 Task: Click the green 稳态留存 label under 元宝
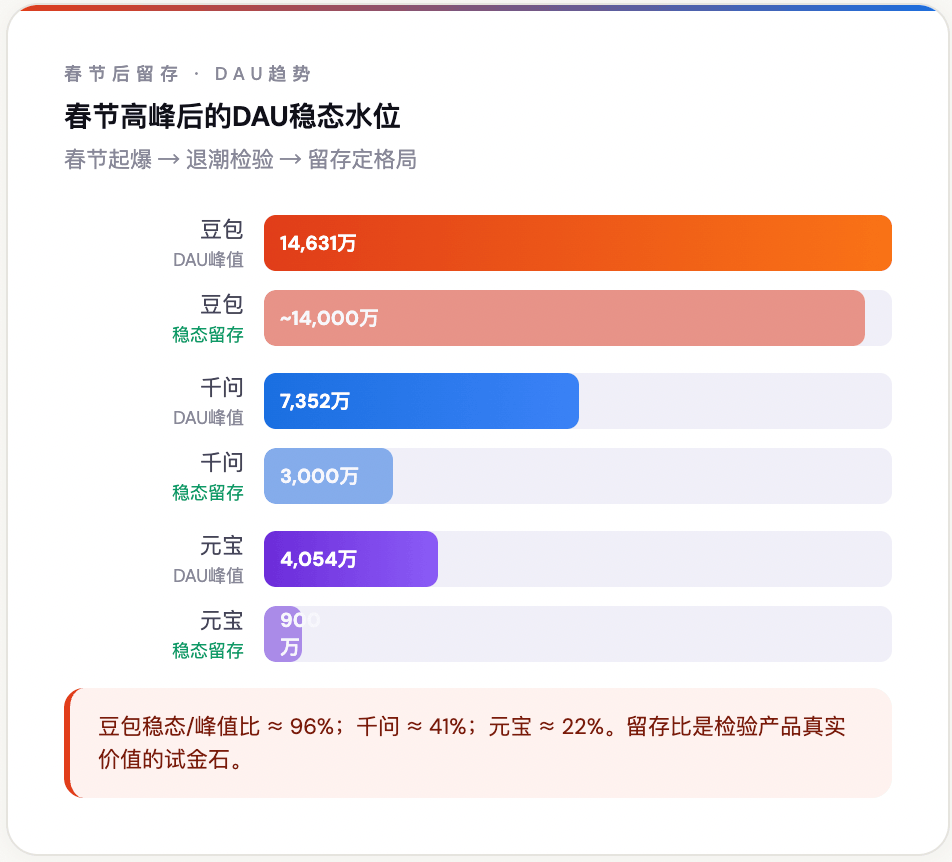(x=208, y=650)
